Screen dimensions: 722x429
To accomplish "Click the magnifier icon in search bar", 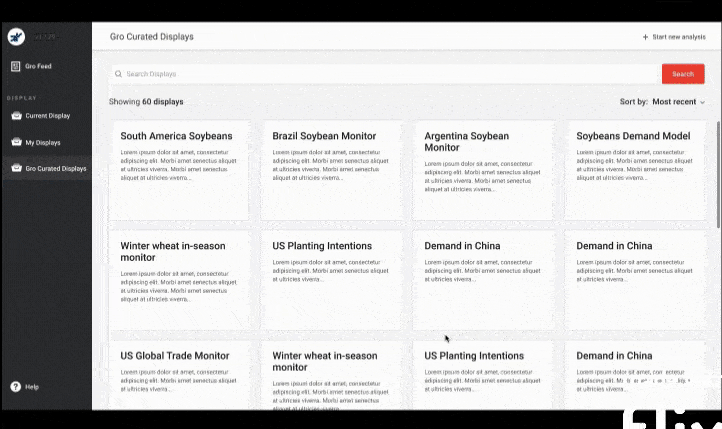I will click(x=118, y=74).
